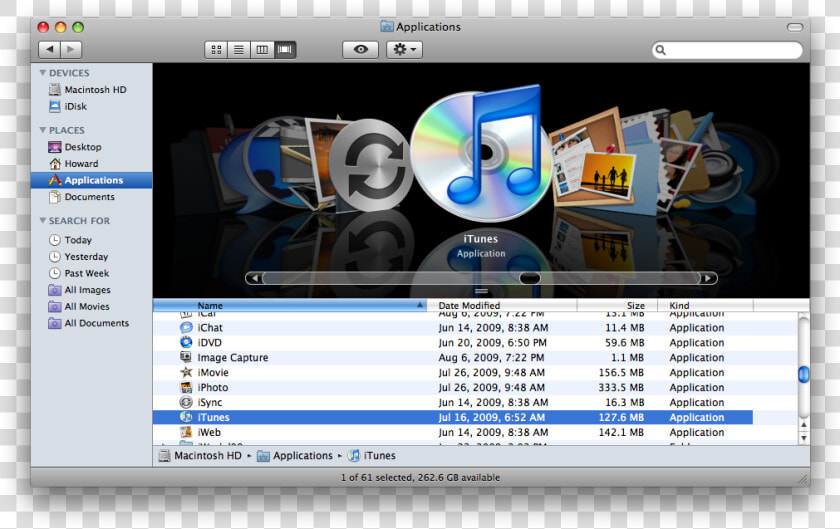Sort by Size column header

[x=617, y=306]
